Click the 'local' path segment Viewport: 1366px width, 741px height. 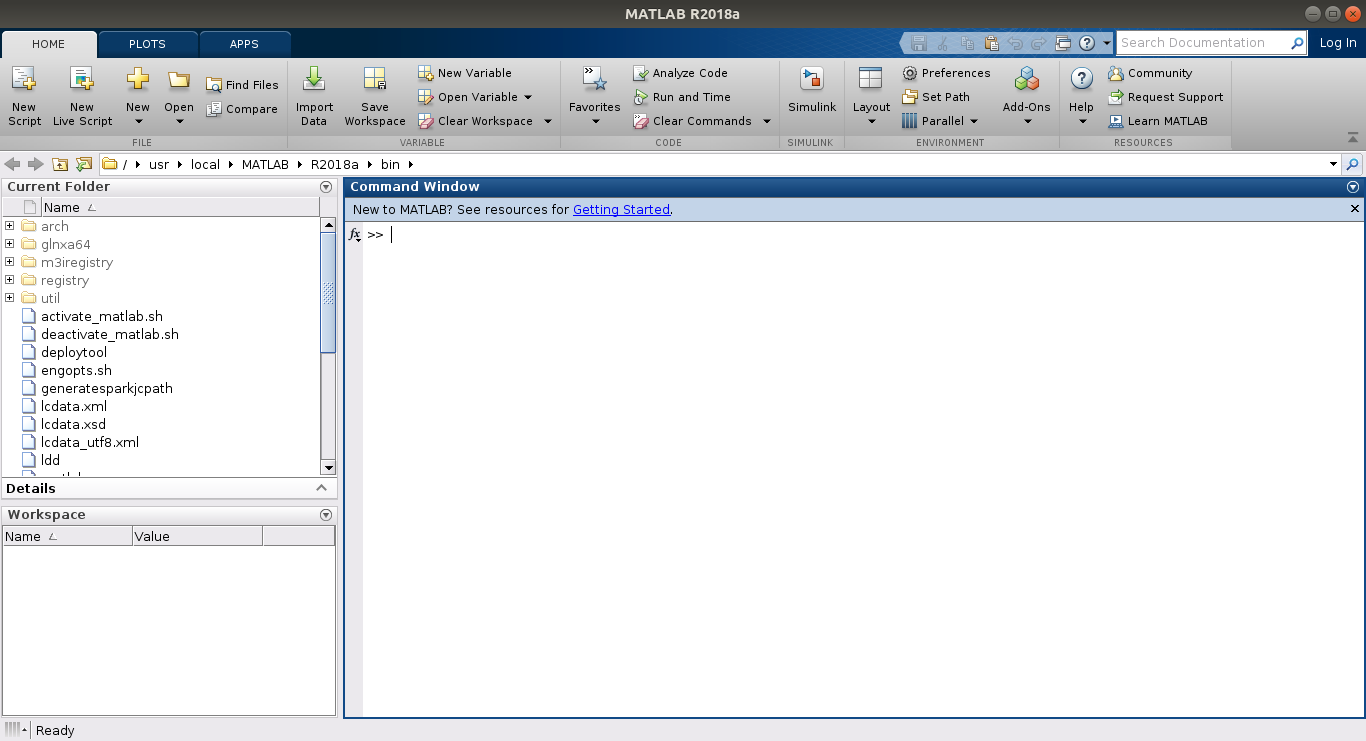coord(205,164)
